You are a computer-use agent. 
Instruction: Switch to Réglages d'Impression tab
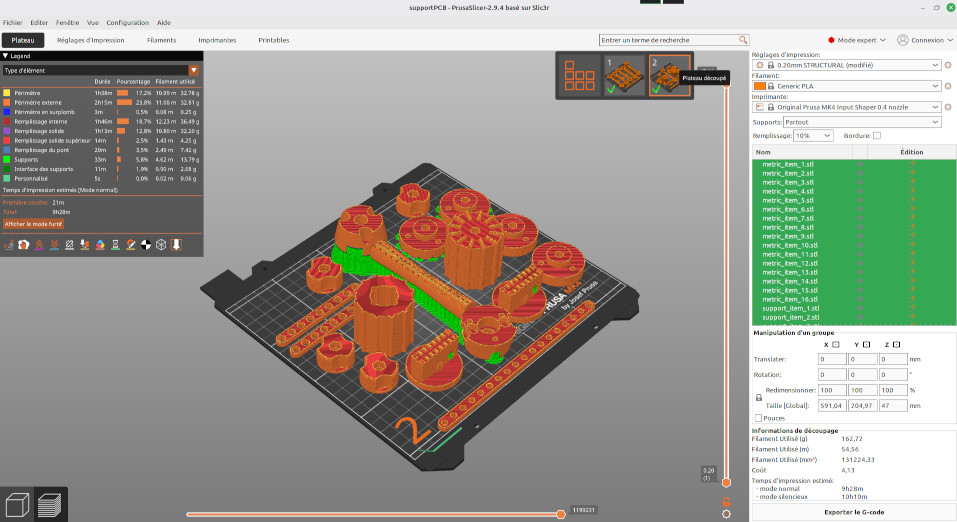pyautogui.click(x=90, y=40)
